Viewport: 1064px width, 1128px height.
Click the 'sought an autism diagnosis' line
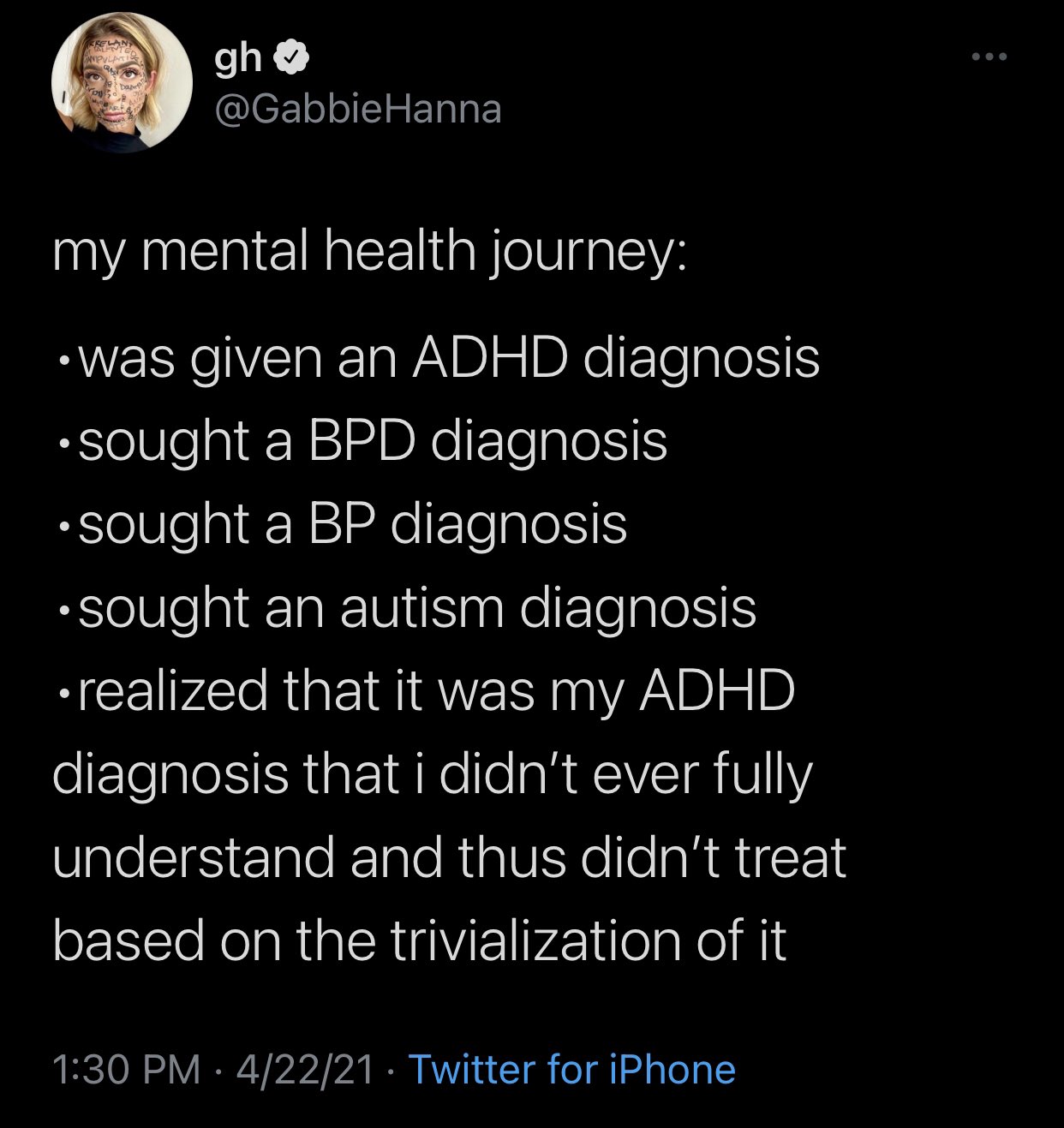point(404,607)
